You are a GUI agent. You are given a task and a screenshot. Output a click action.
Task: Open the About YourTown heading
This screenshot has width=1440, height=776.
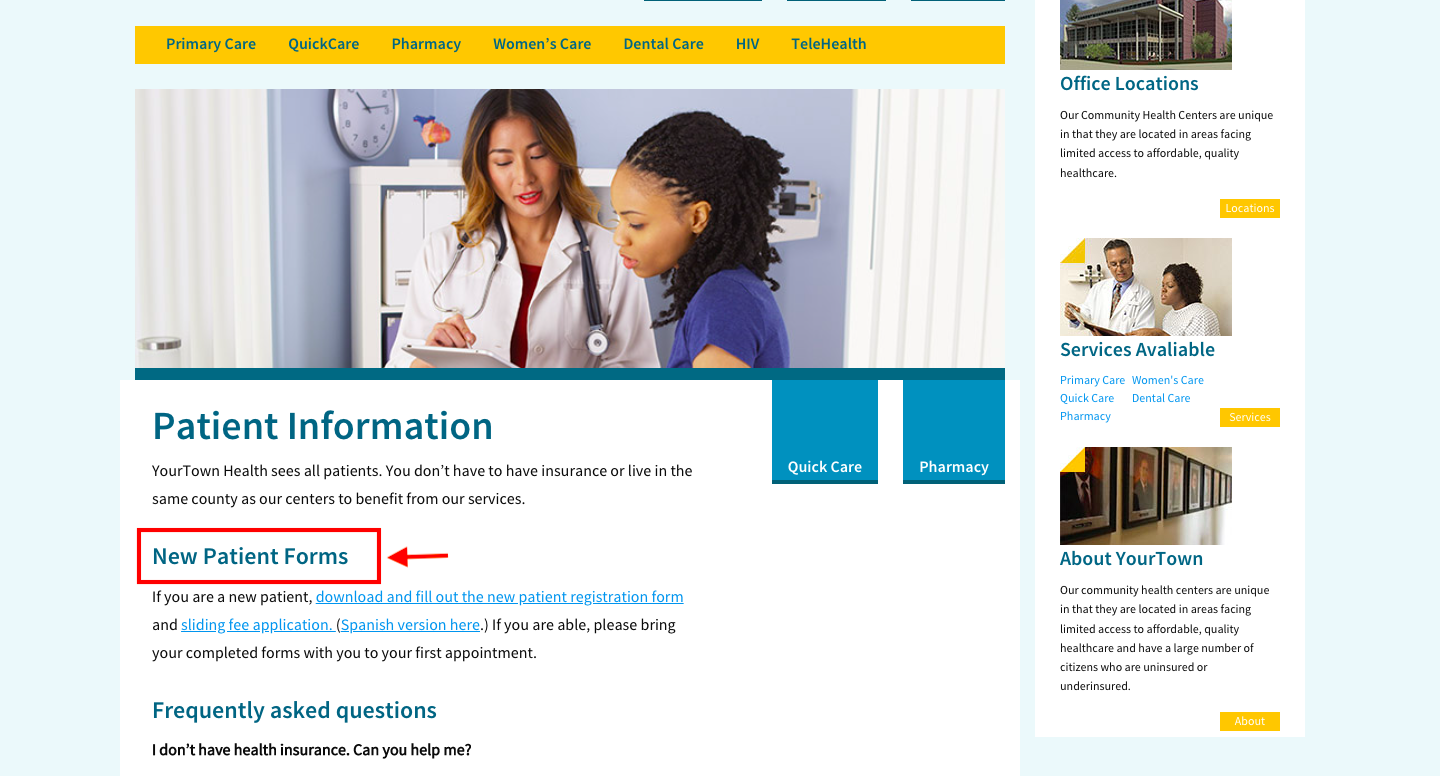1131,559
